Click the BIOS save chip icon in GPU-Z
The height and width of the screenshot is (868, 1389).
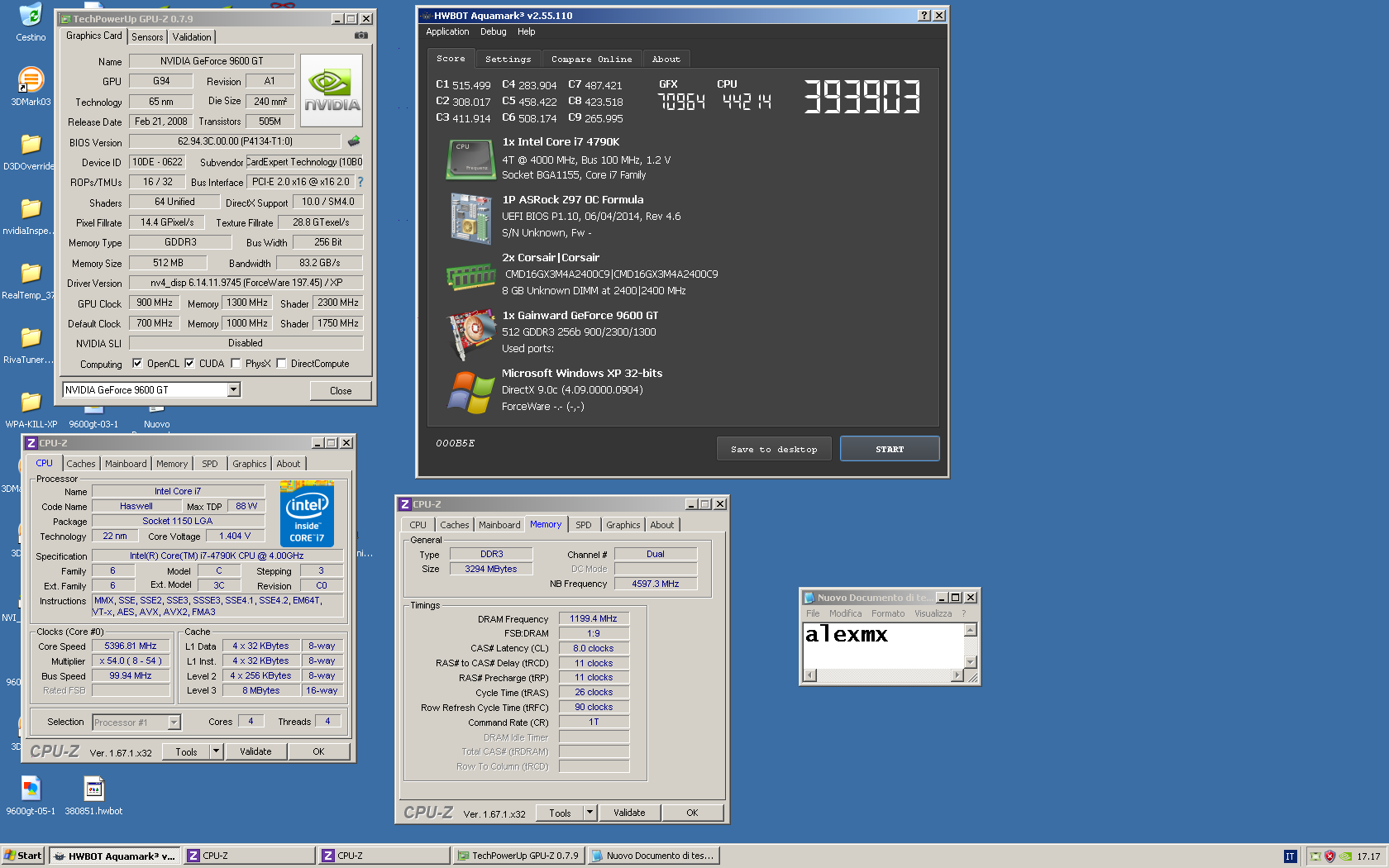click(x=354, y=141)
